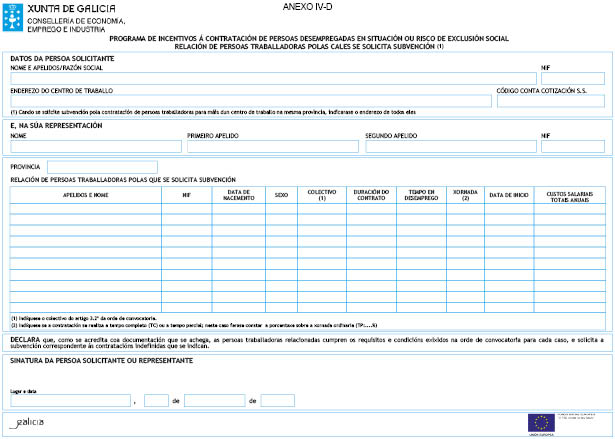This screenshot has height=439, width=615.
Task: Focus the Primeiro apelido input
Action: (272, 146)
